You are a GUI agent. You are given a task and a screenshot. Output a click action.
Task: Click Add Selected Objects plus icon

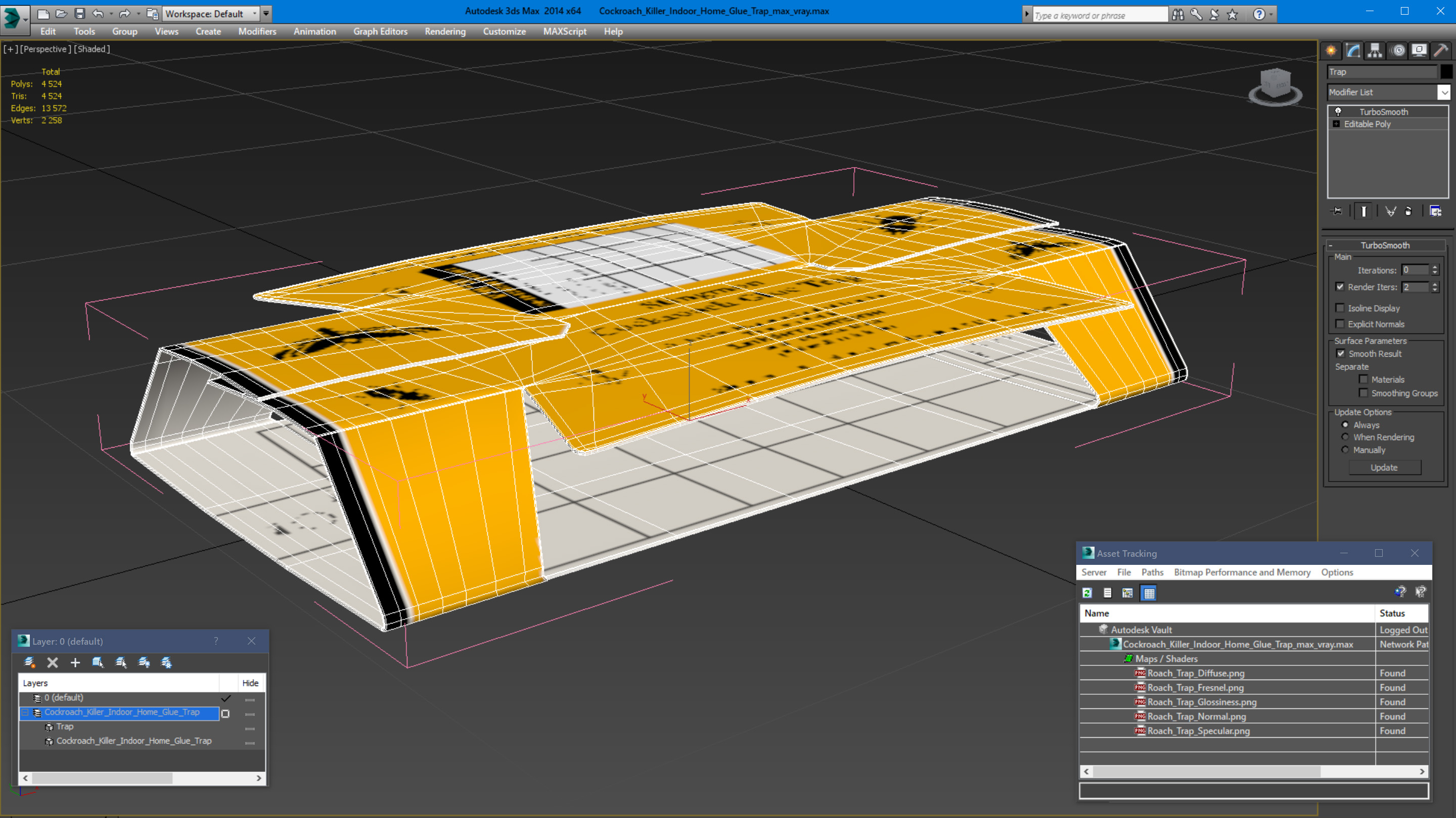click(x=75, y=662)
